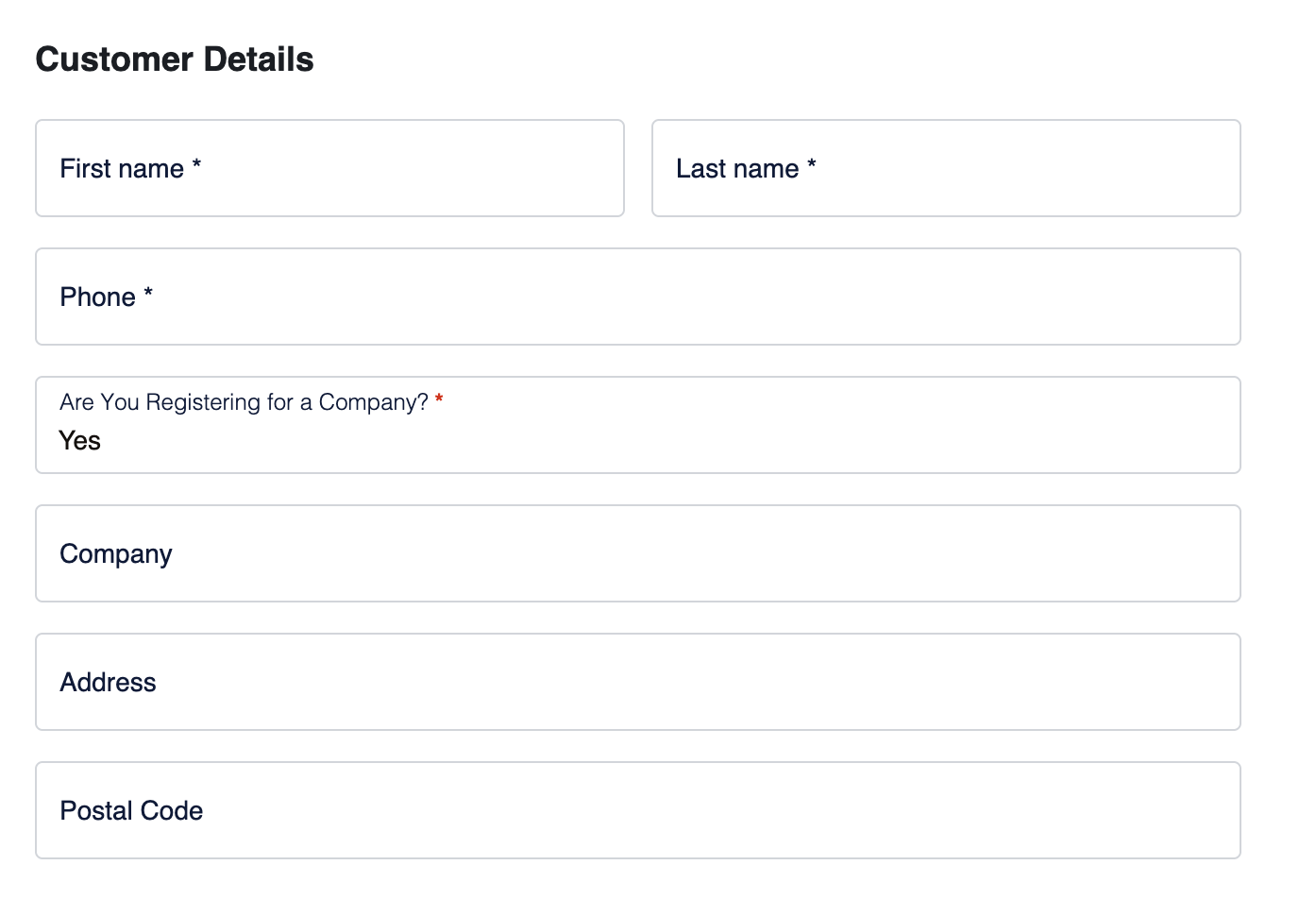The height and width of the screenshot is (916, 1316).
Task: Click the asterisk next to First name
Action: click(x=196, y=164)
